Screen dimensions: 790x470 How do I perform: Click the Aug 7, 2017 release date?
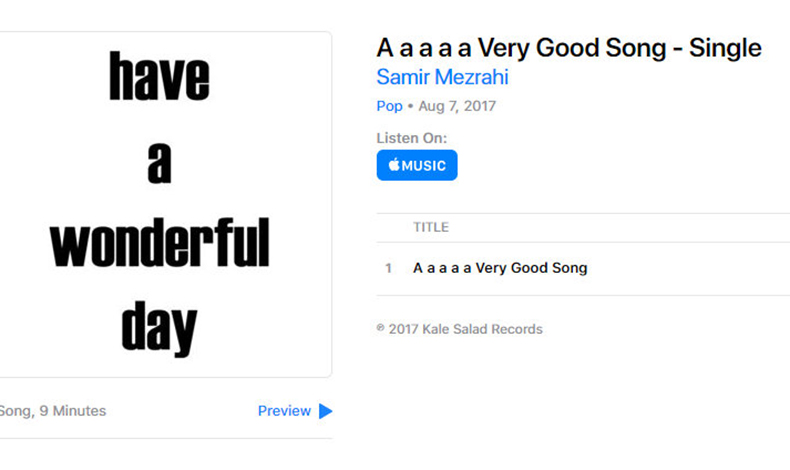coord(457,106)
